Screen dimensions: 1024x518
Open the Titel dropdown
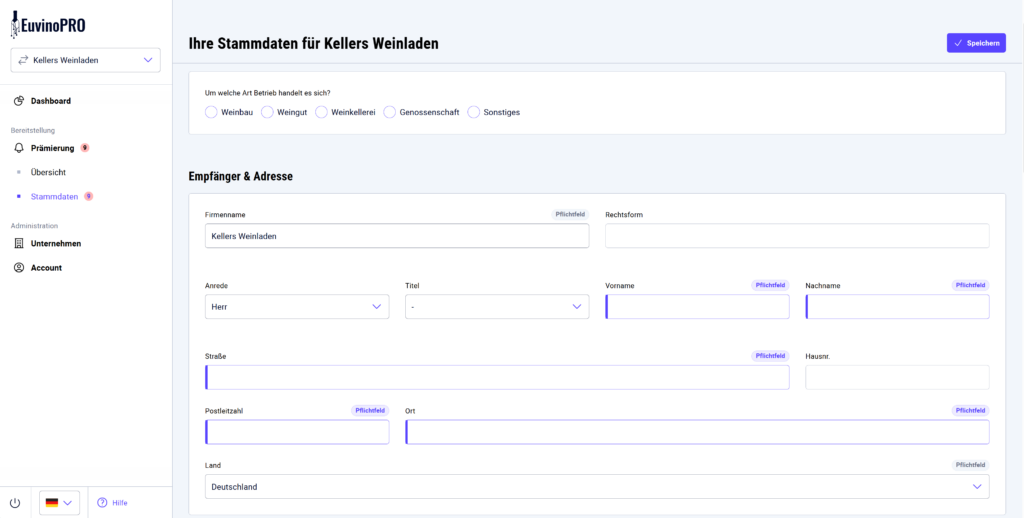coord(497,306)
